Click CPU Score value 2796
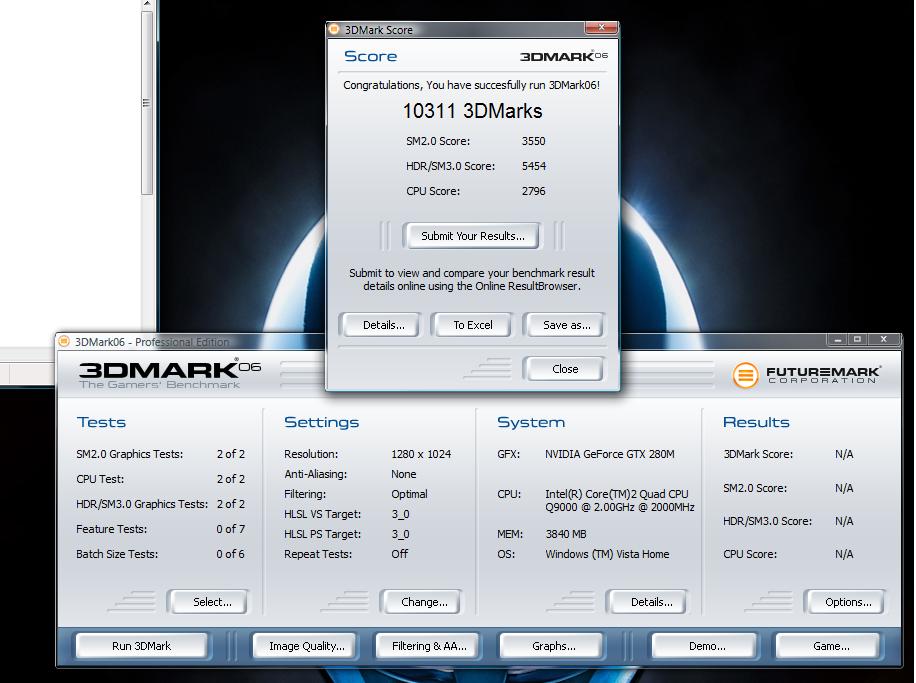This screenshot has height=683, width=916. 533,191
